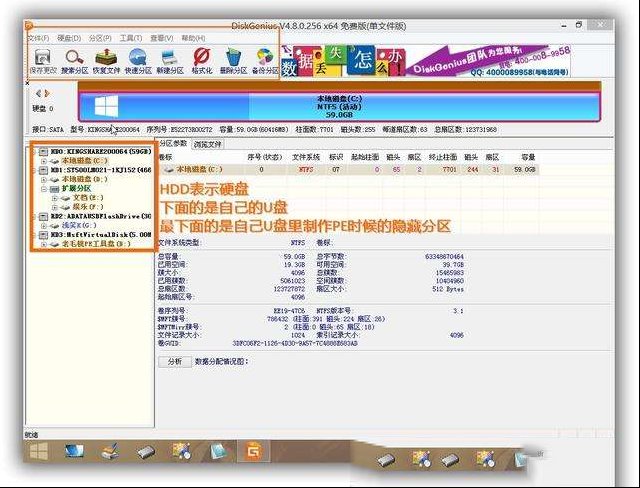Open the scanner-like second taskbar icon
Screen dimensions: 640x488
click(110, 451)
